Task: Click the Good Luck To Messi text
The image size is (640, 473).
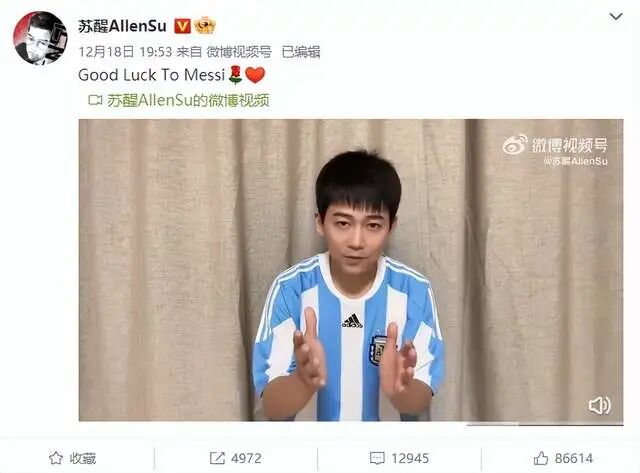Action: (x=151, y=75)
